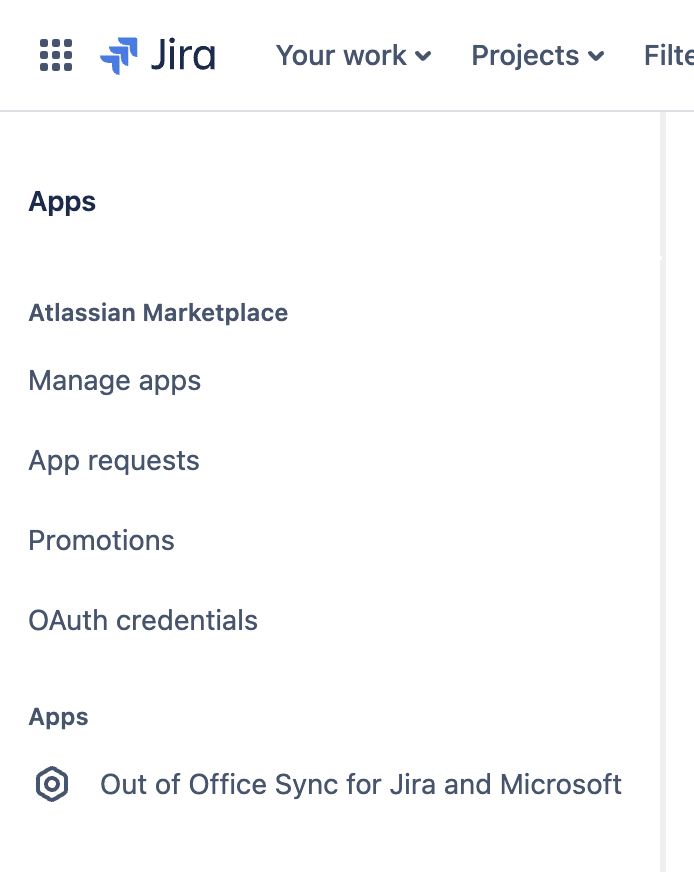Open the app switcher grid icon

(56, 55)
